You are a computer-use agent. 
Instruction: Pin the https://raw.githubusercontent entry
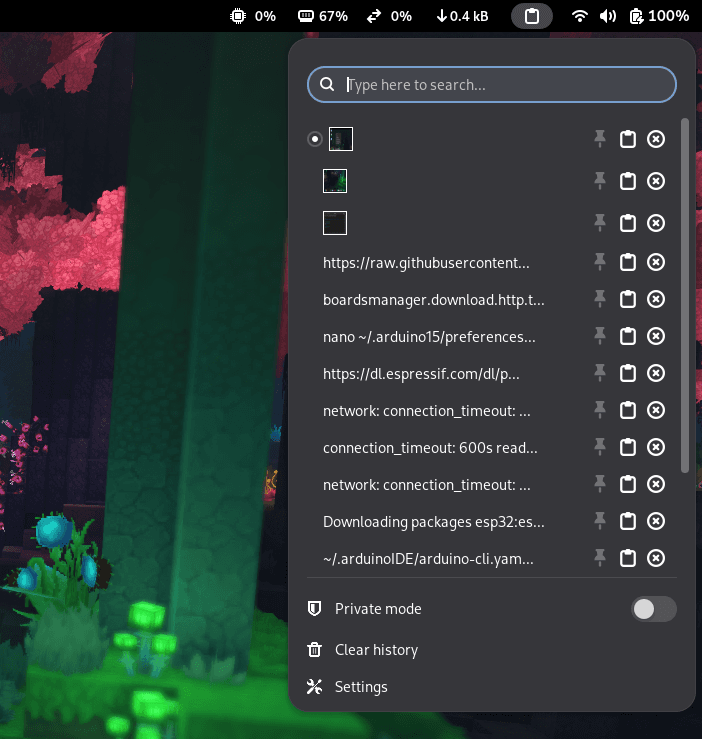click(x=600, y=262)
